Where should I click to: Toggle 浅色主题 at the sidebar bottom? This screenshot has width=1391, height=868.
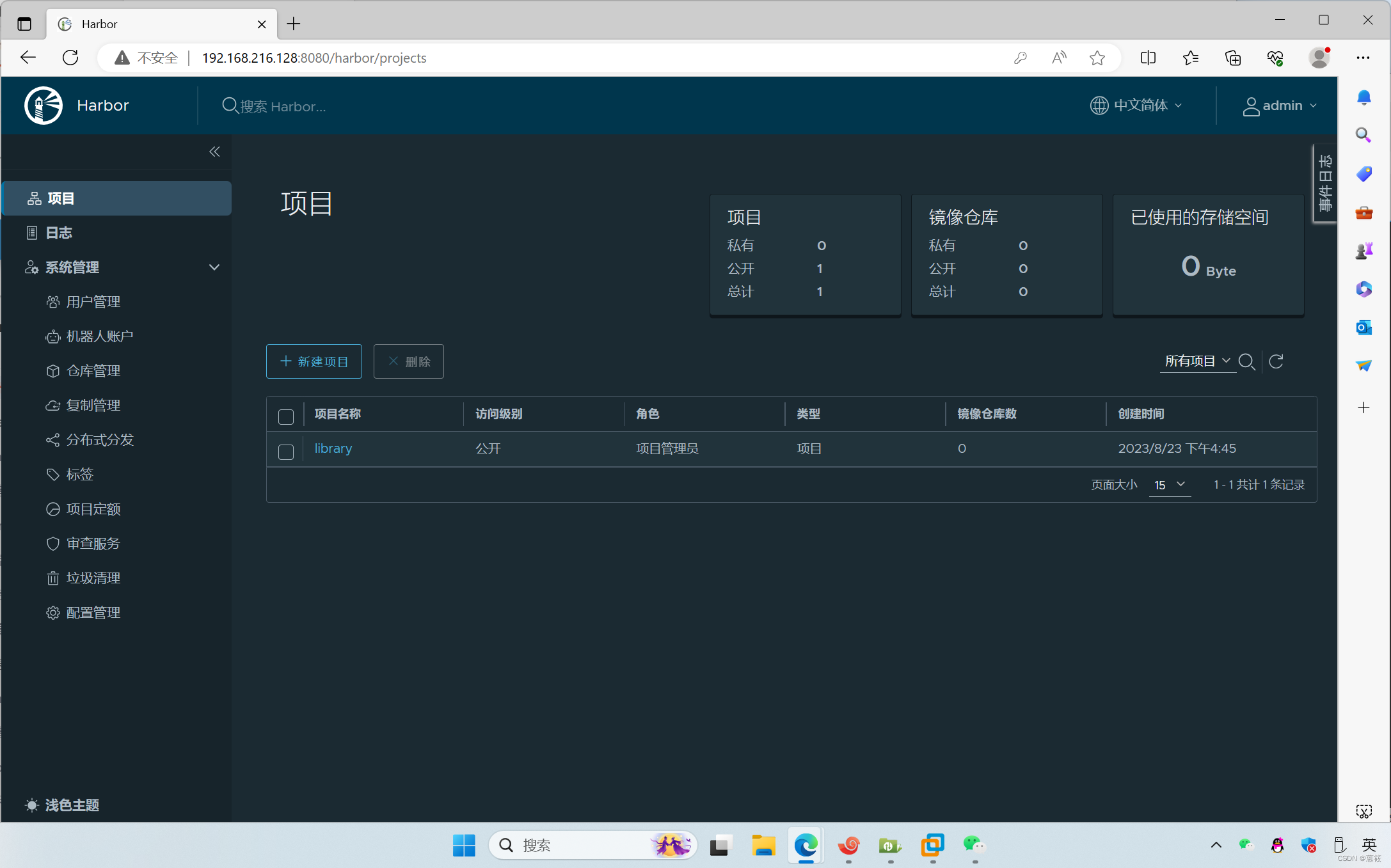click(x=71, y=805)
